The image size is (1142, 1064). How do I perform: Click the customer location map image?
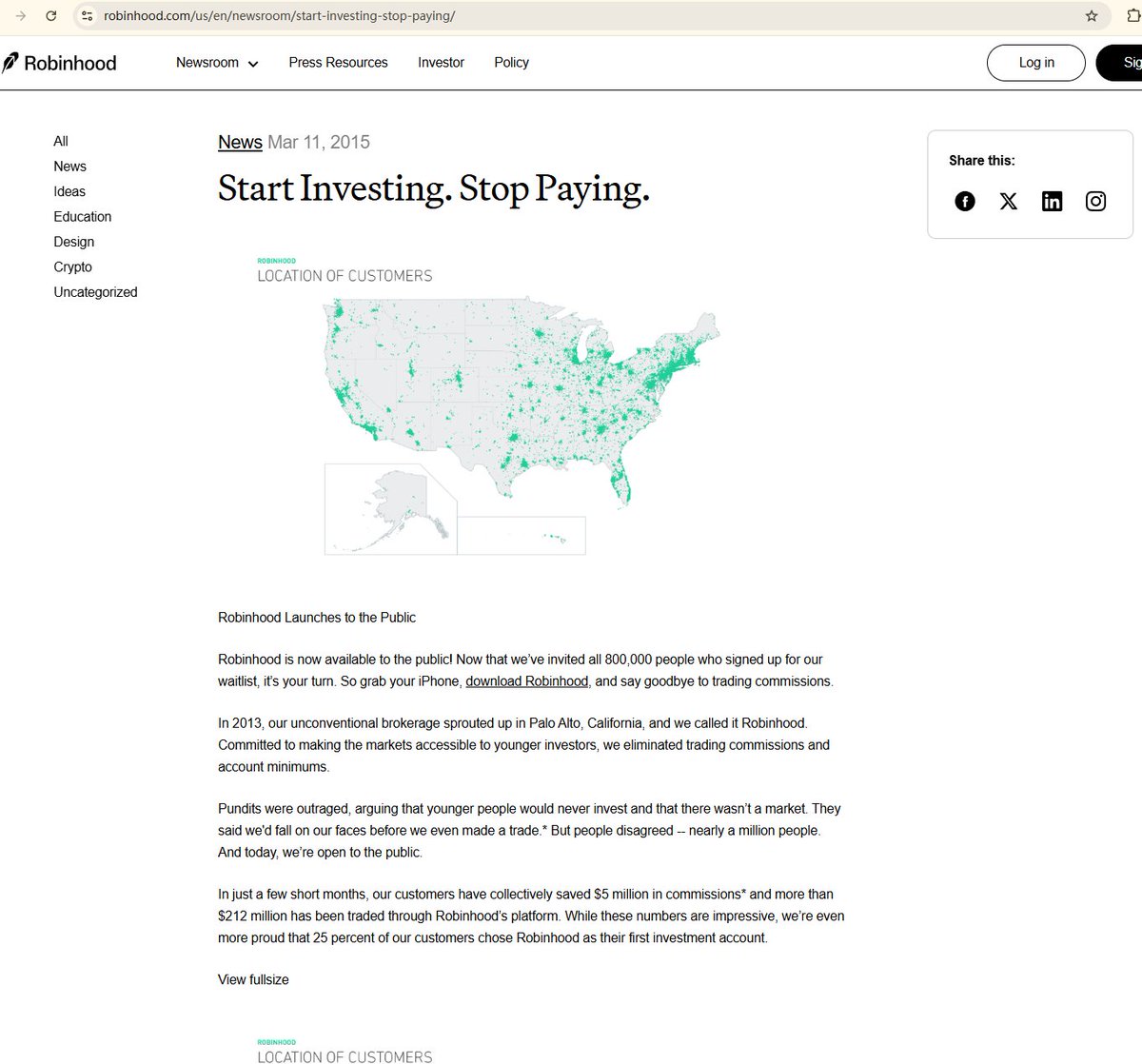pyautogui.click(x=522, y=425)
